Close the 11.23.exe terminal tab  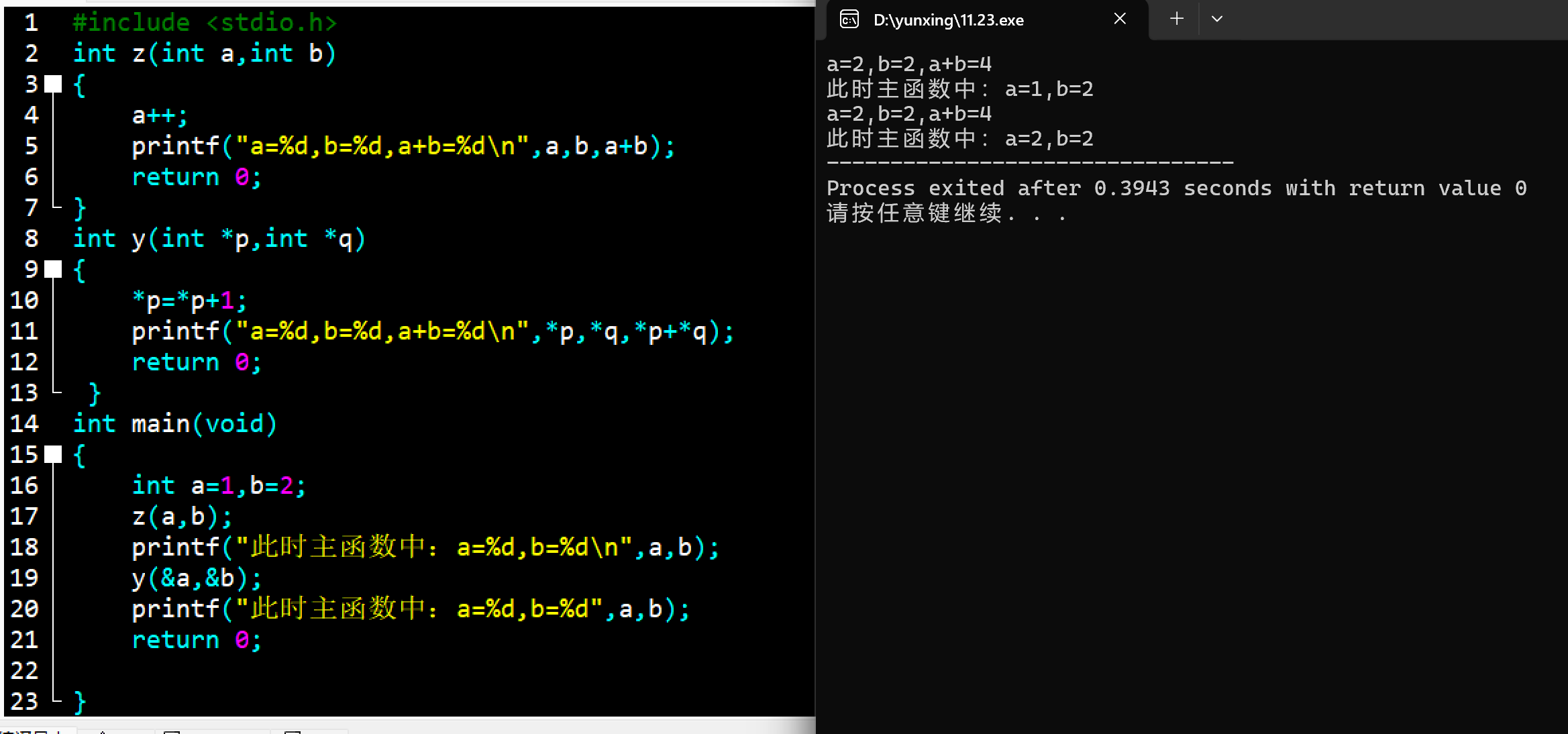tap(1120, 19)
